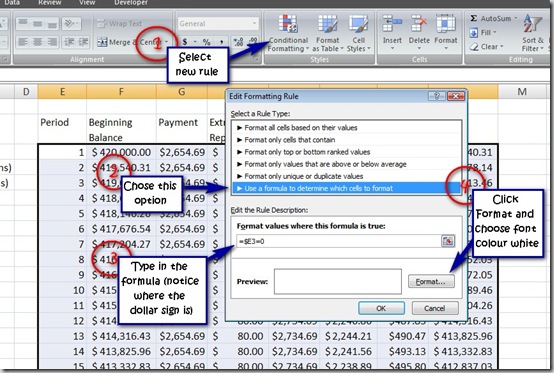Open the Conditional Formatting menu
This screenshot has height=373, width=554.
[x=288, y=34]
